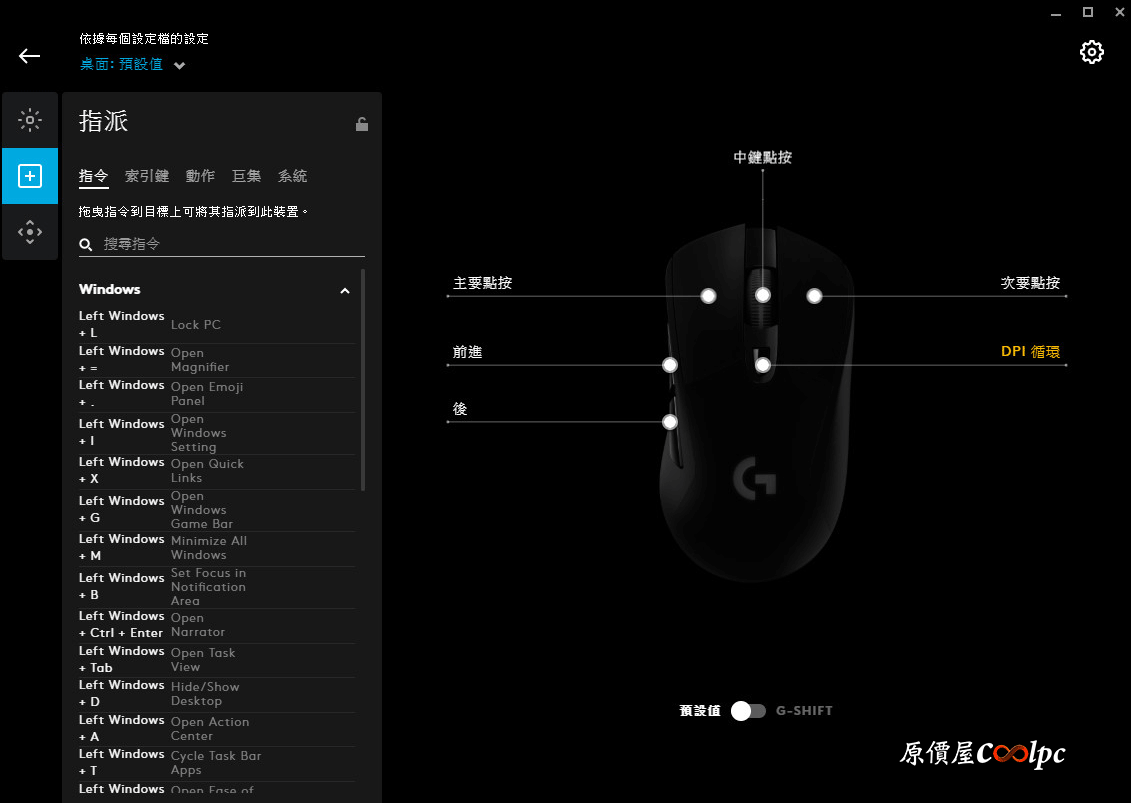Select the Assignments plus sidebar icon
The image size is (1131, 803).
tap(30, 176)
